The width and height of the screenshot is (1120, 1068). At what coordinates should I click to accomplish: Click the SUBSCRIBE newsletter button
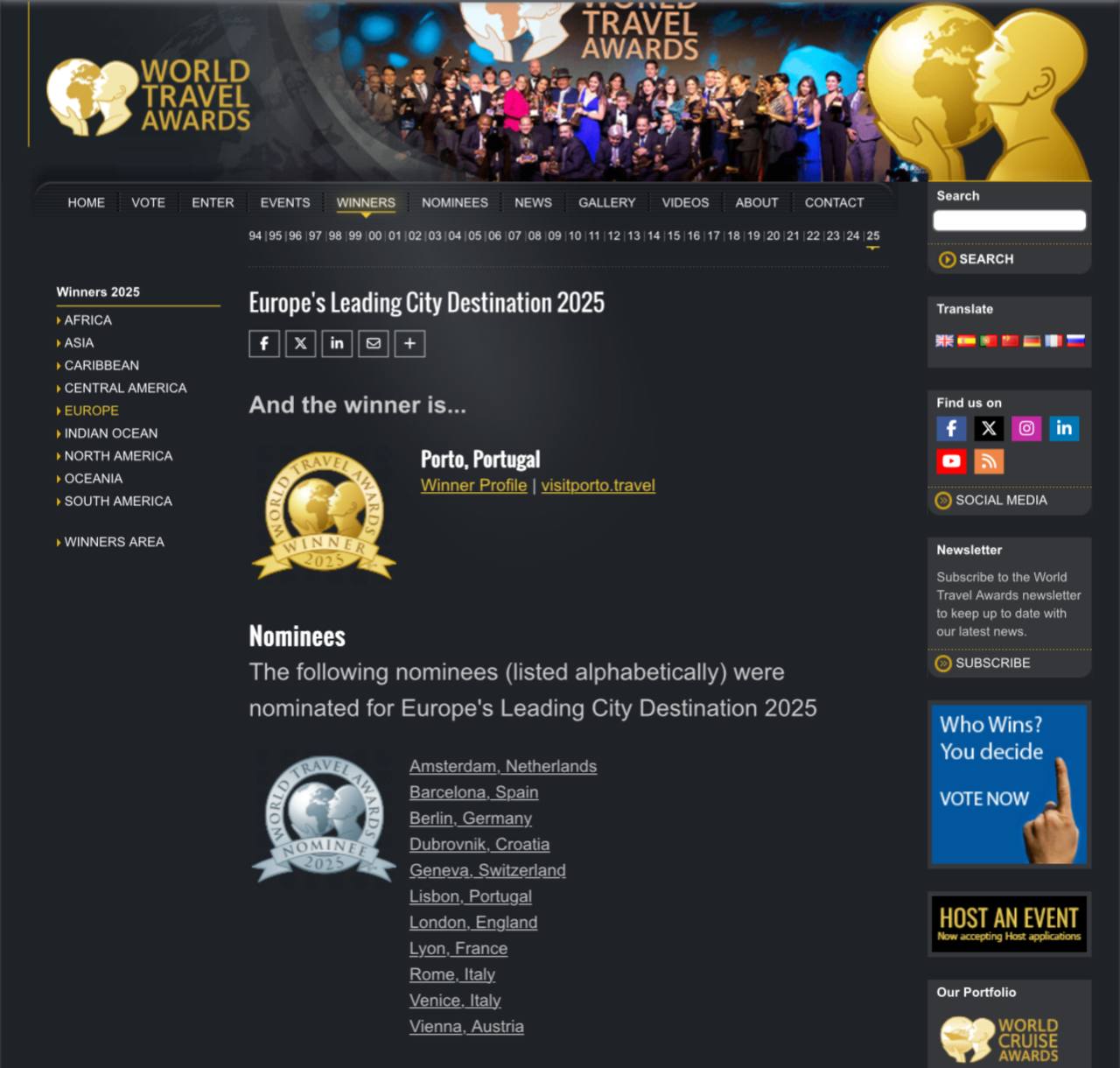pyautogui.click(x=992, y=663)
